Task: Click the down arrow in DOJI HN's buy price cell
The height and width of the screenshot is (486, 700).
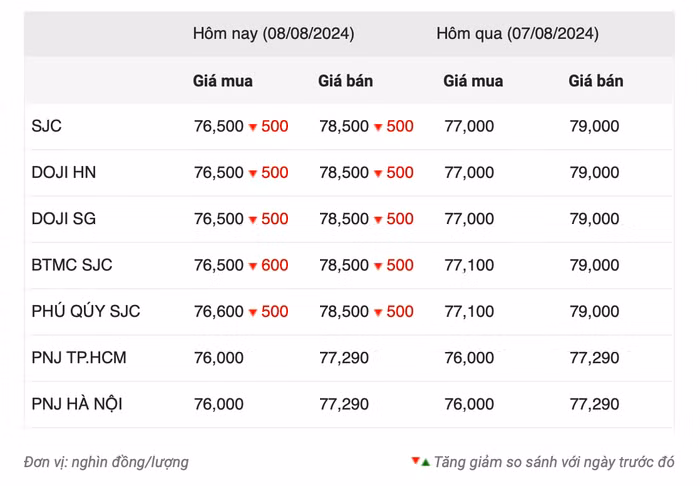Action: pos(253,173)
